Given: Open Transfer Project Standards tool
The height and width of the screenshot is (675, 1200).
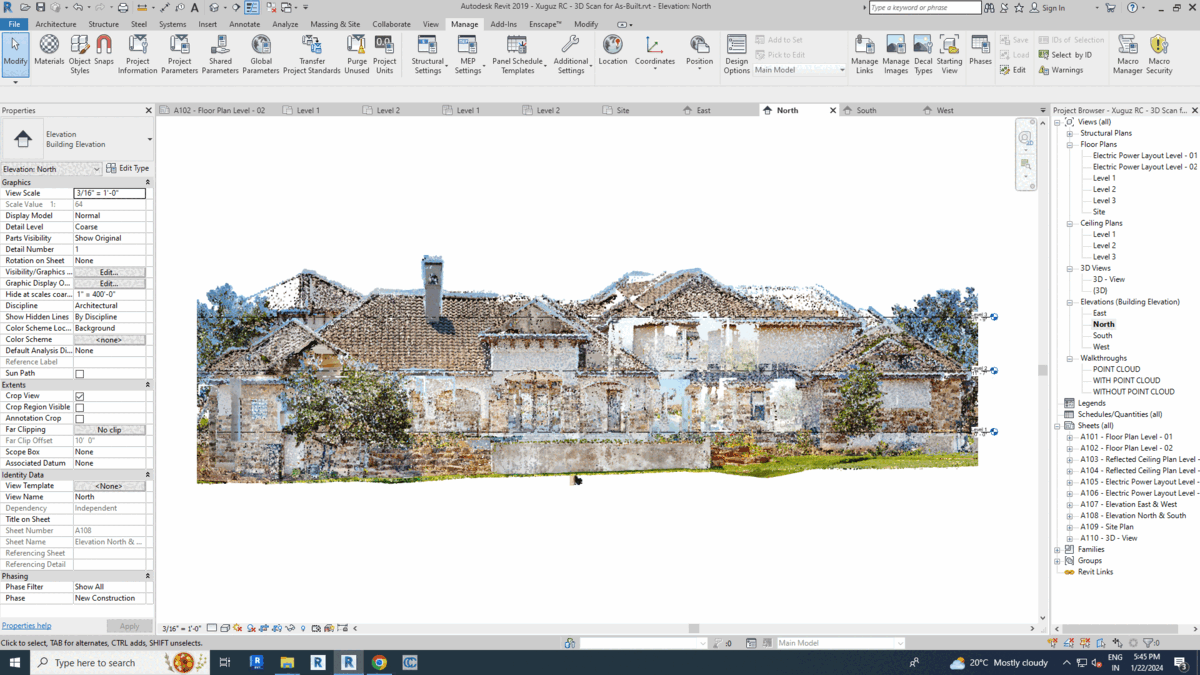Looking at the screenshot, I should pos(312,50).
